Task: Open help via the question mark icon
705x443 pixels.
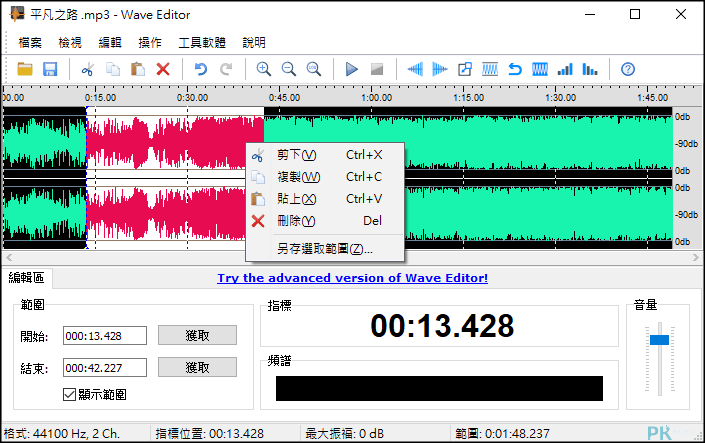Action: [628, 69]
